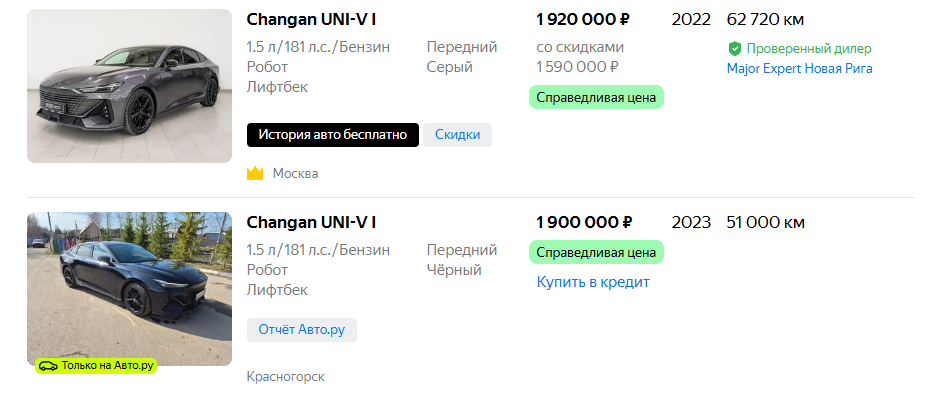Click the Красногорск location text
947x398 pixels.
coord(285,377)
